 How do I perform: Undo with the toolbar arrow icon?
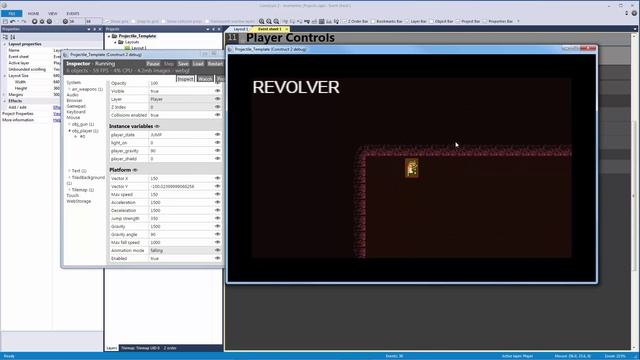pos(13,21)
